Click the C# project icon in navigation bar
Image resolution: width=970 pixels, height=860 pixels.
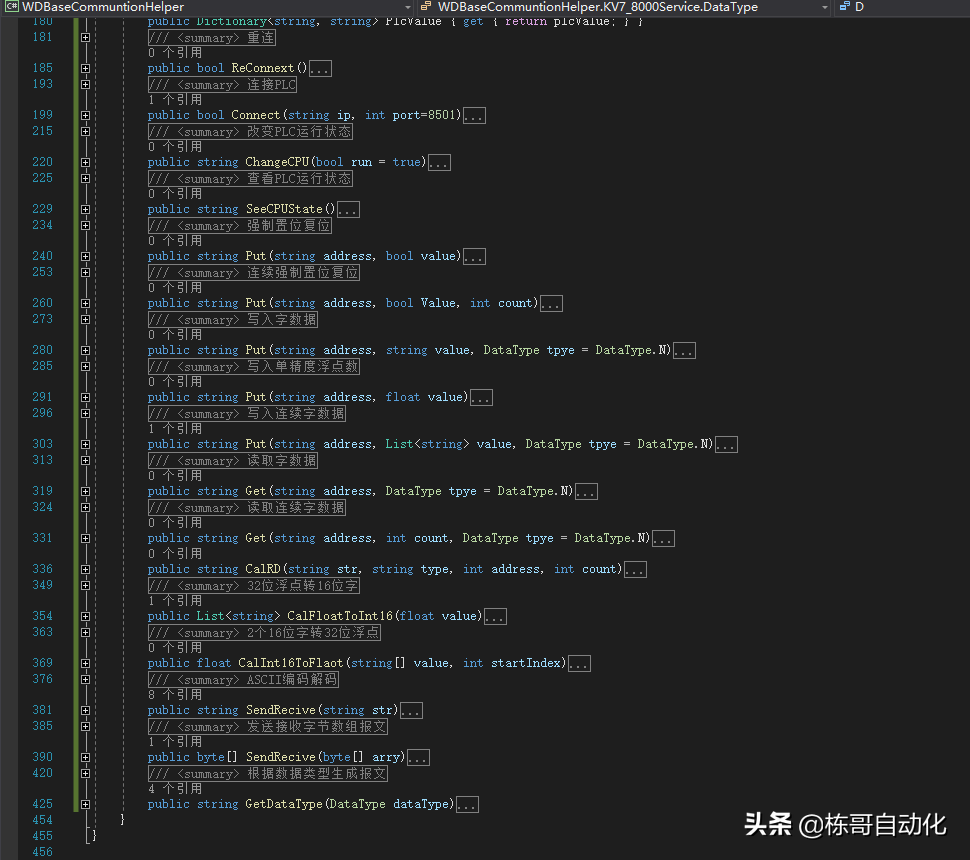pos(12,7)
